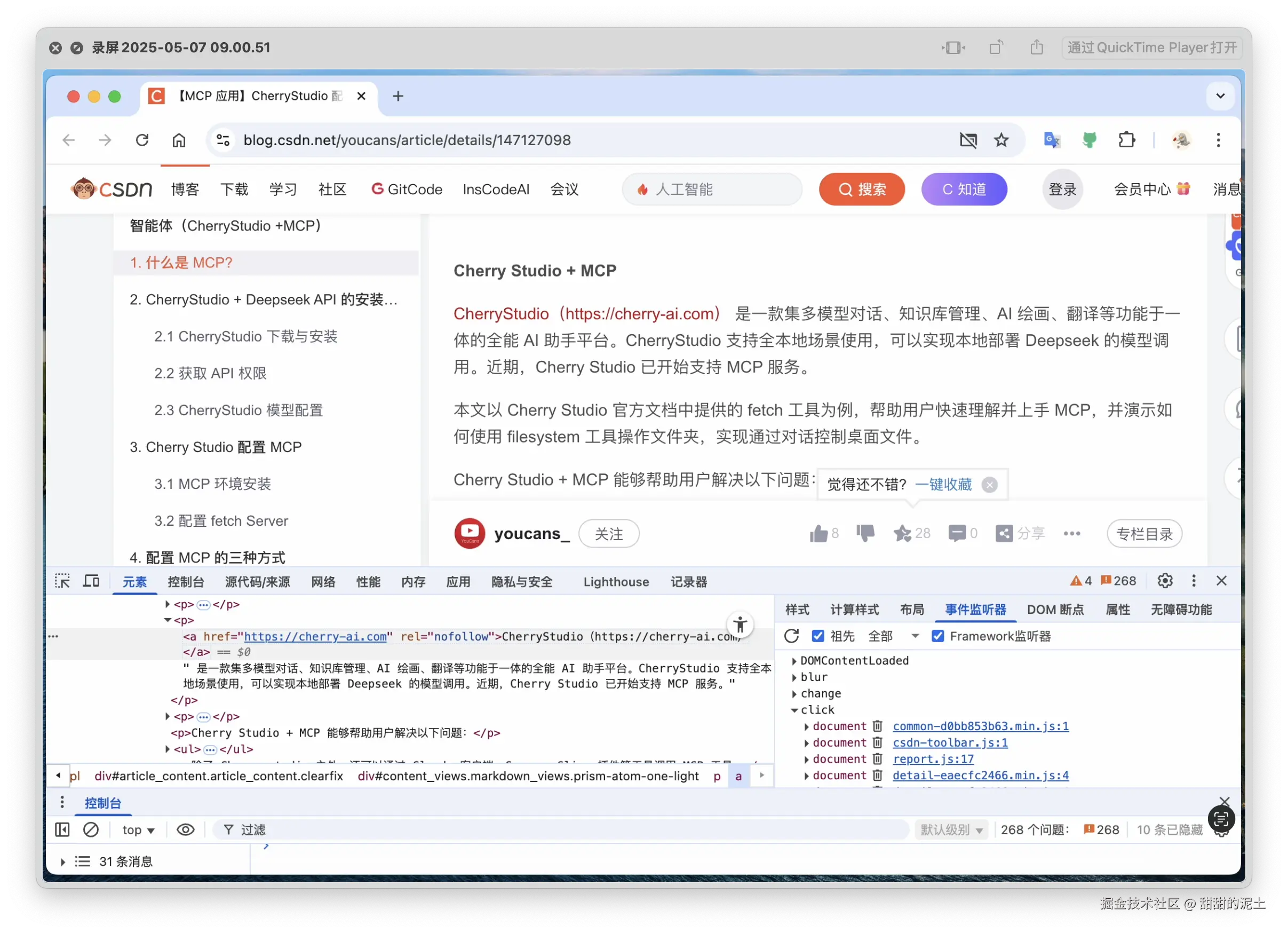Image resolution: width=1288 pixels, height=933 pixels.
Task: Click the GitHub extension icon in the toolbar
Action: pos(1090,140)
